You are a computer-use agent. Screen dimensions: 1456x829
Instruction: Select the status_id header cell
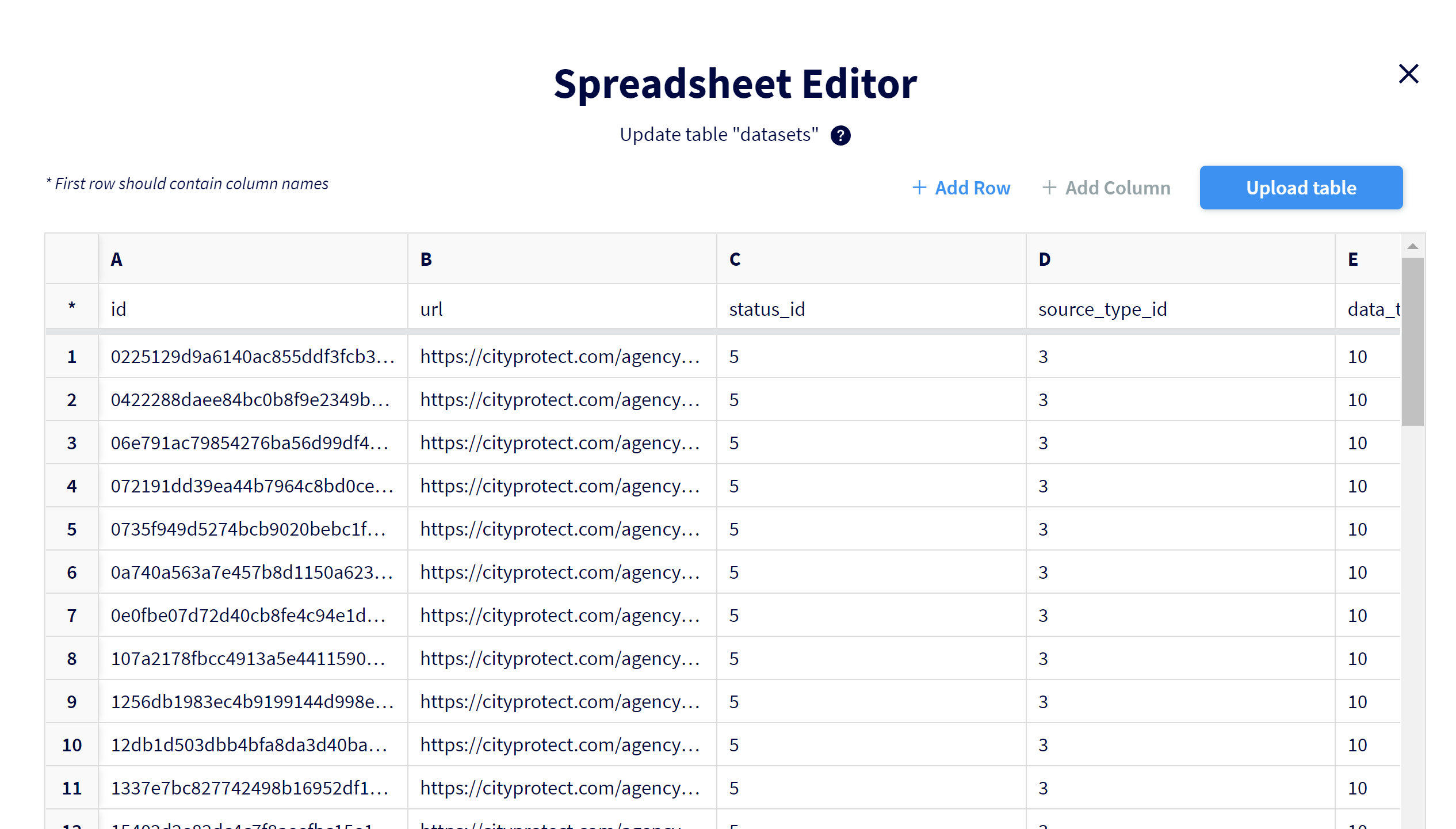click(x=870, y=308)
